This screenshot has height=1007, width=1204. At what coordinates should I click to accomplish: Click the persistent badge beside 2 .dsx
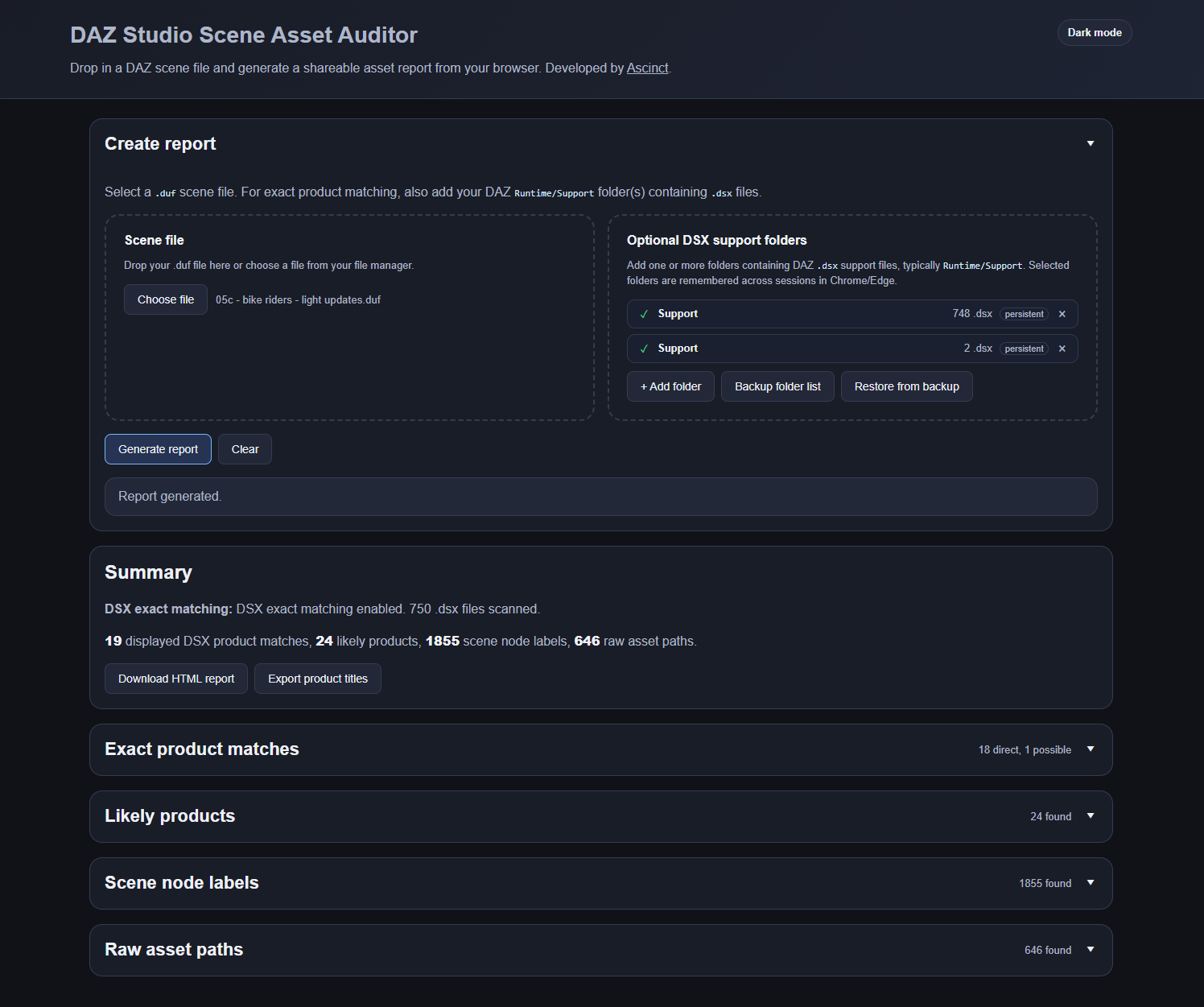pyautogui.click(x=1024, y=349)
